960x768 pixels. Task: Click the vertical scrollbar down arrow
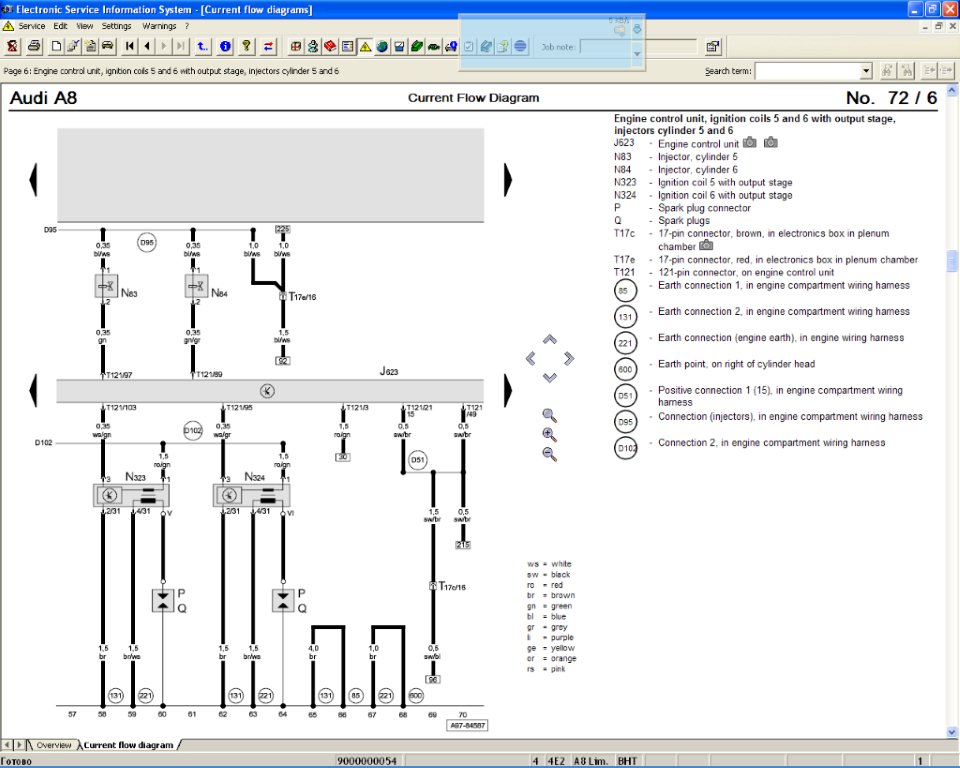pyautogui.click(x=951, y=732)
